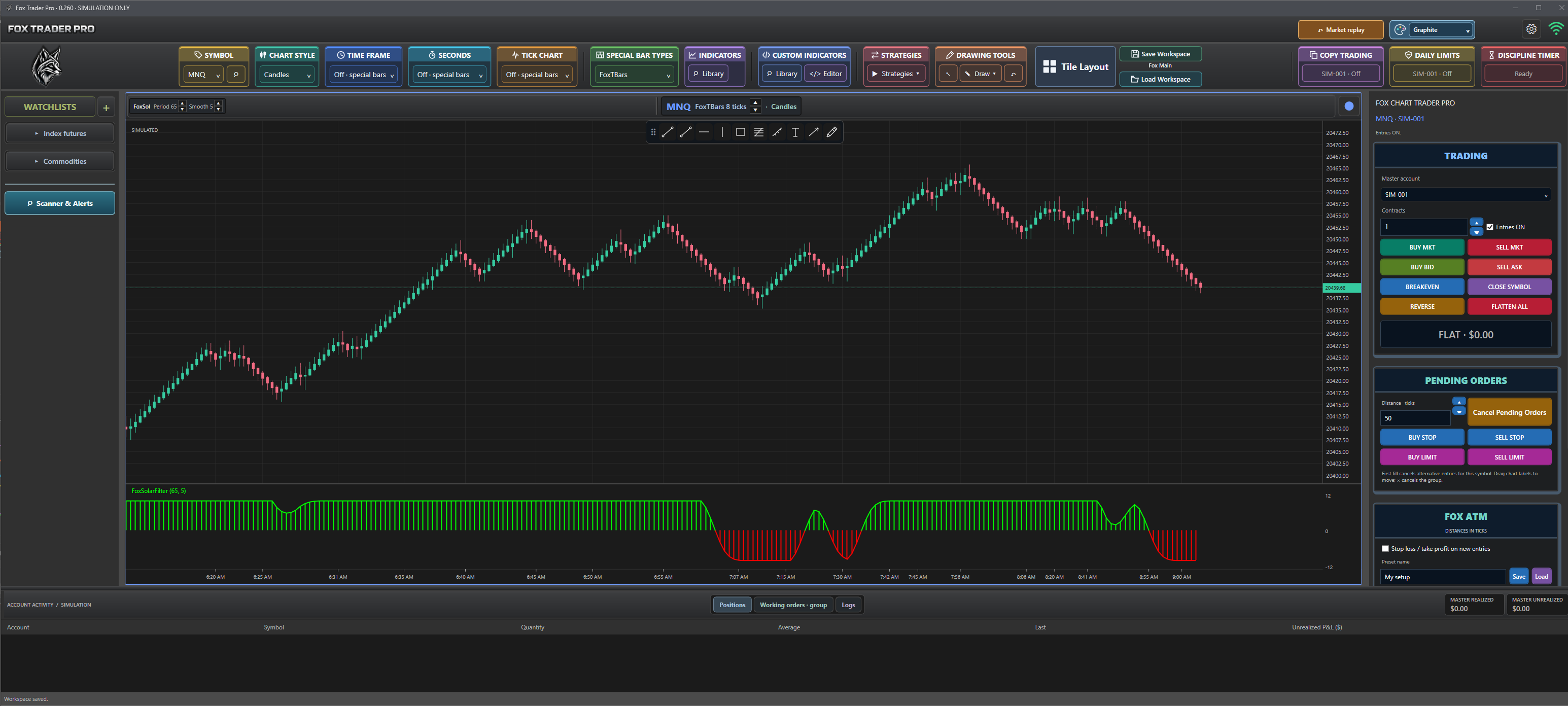
Task: Choose the arrow drawing tool
Action: click(813, 132)
